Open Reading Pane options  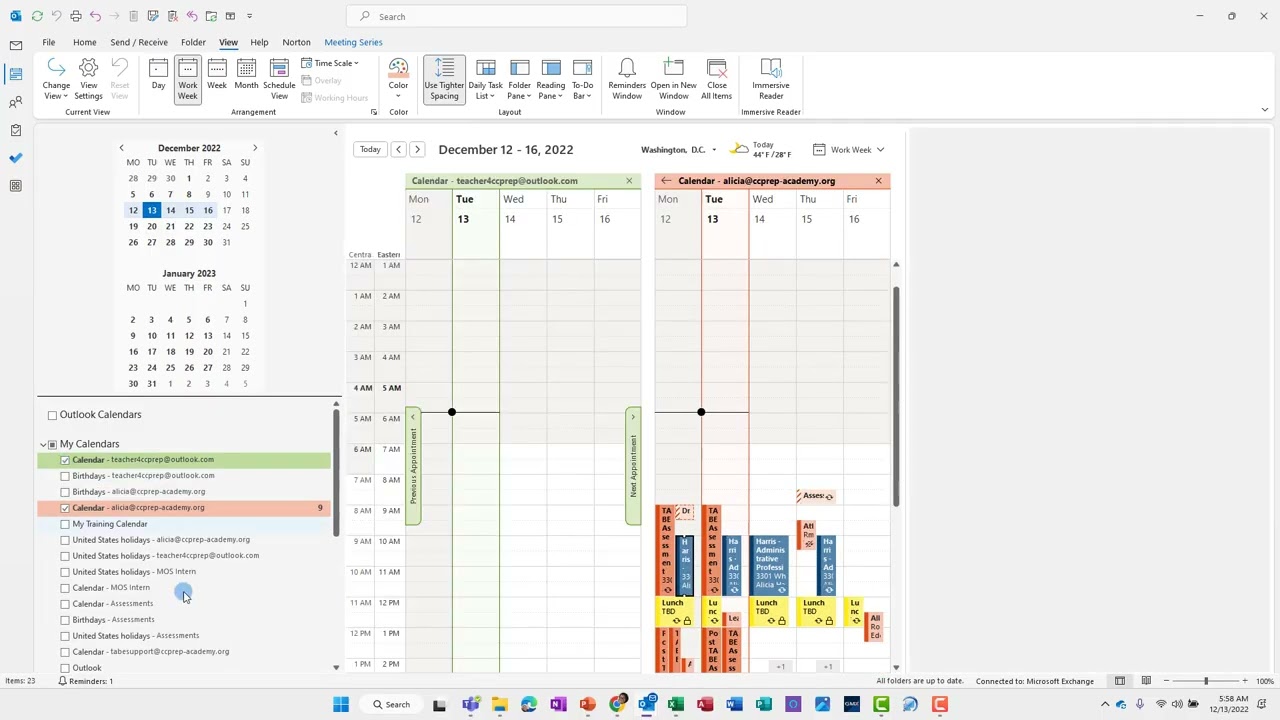(x=550, y=79)
